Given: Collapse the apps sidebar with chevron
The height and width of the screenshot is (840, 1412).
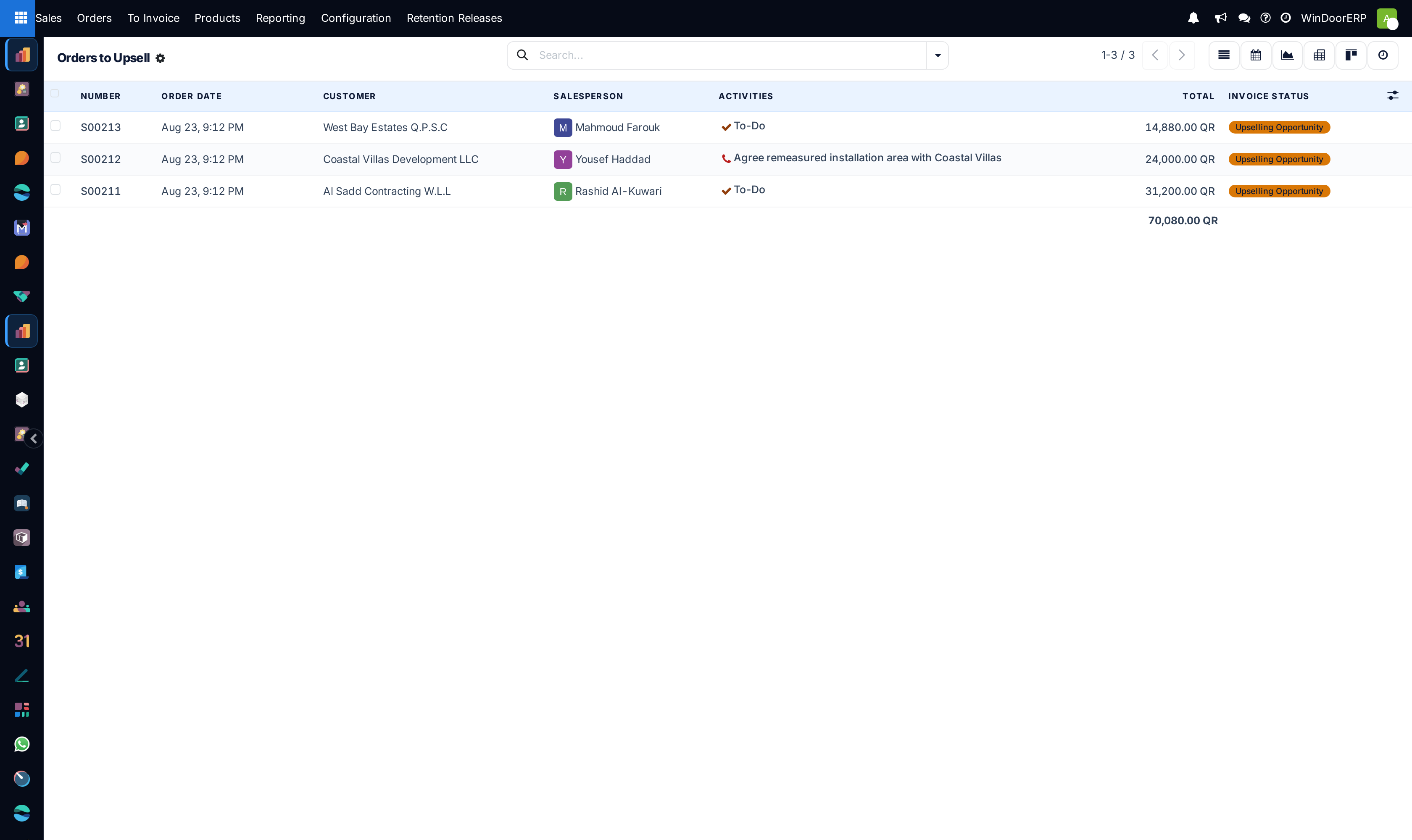Looking at the screenshot, I should [x=34, y=438].
